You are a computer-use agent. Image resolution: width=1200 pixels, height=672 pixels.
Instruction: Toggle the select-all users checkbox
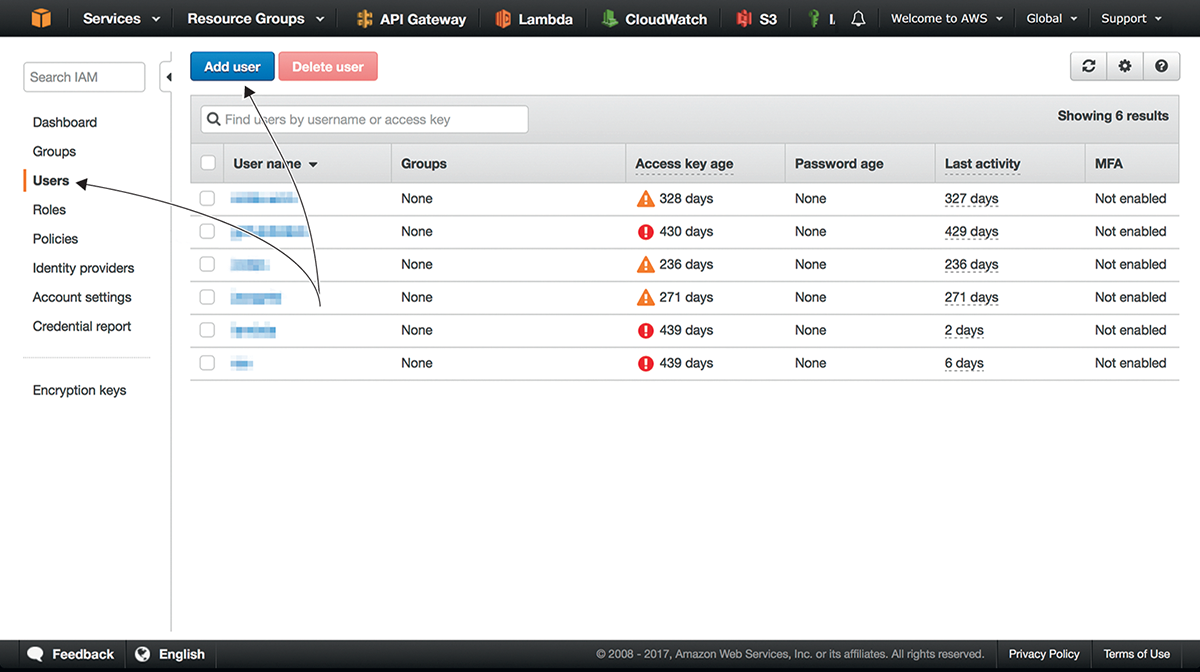click(208, 163)
